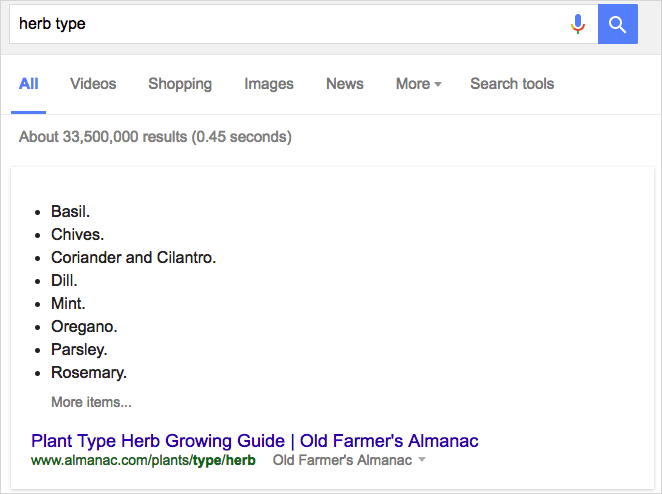Click the microphone voice search icon
The image size is (662, 494).
(578, 24)
